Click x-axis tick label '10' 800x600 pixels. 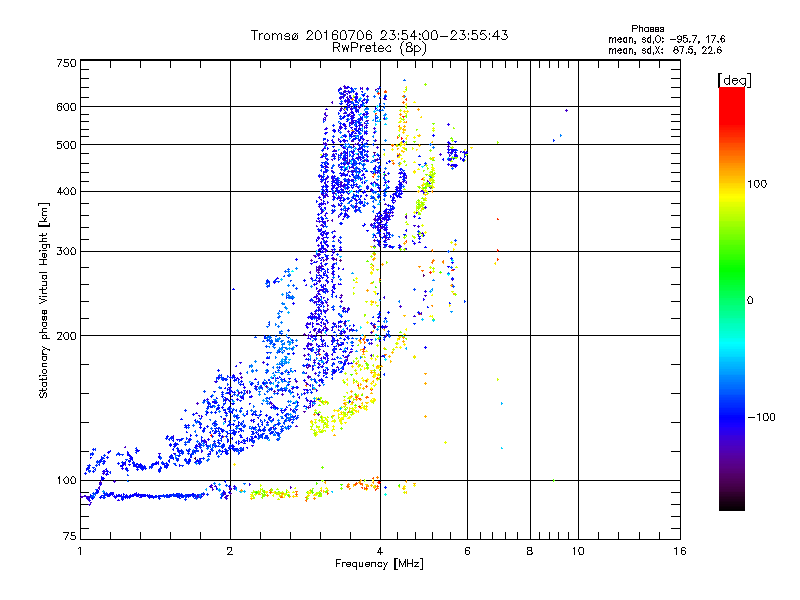coord(578,551)
